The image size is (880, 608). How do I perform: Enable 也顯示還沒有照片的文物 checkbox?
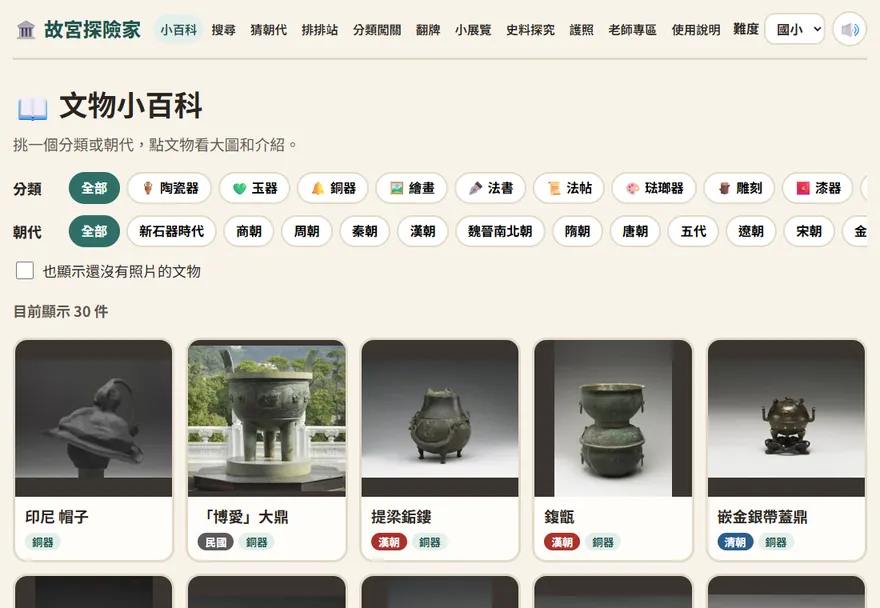[x=25, y=271]
